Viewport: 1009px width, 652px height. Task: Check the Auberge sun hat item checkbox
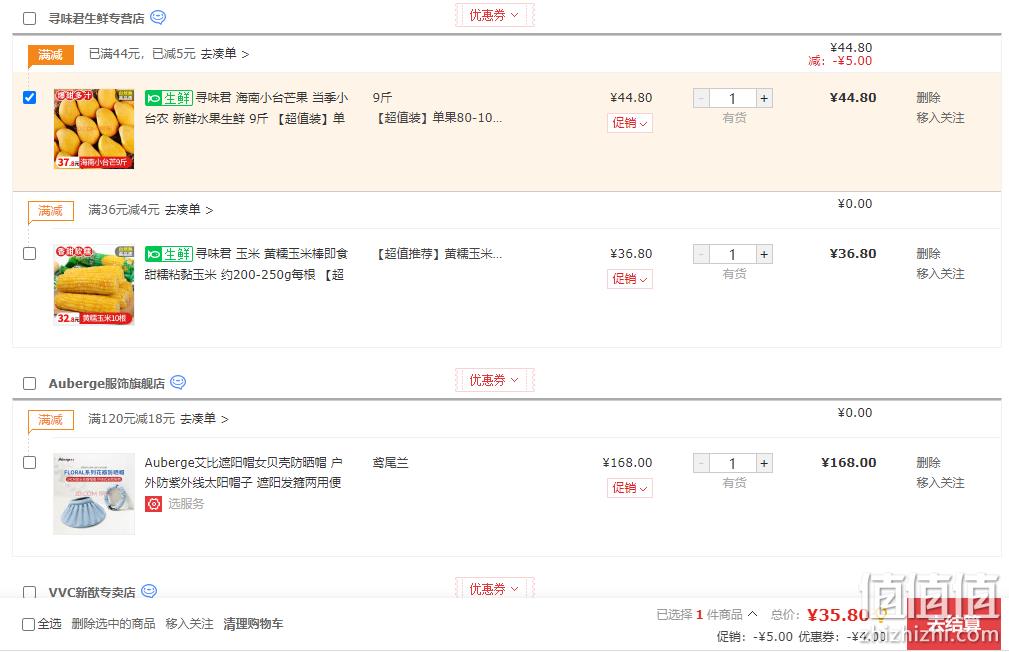[x=30, y=463]
